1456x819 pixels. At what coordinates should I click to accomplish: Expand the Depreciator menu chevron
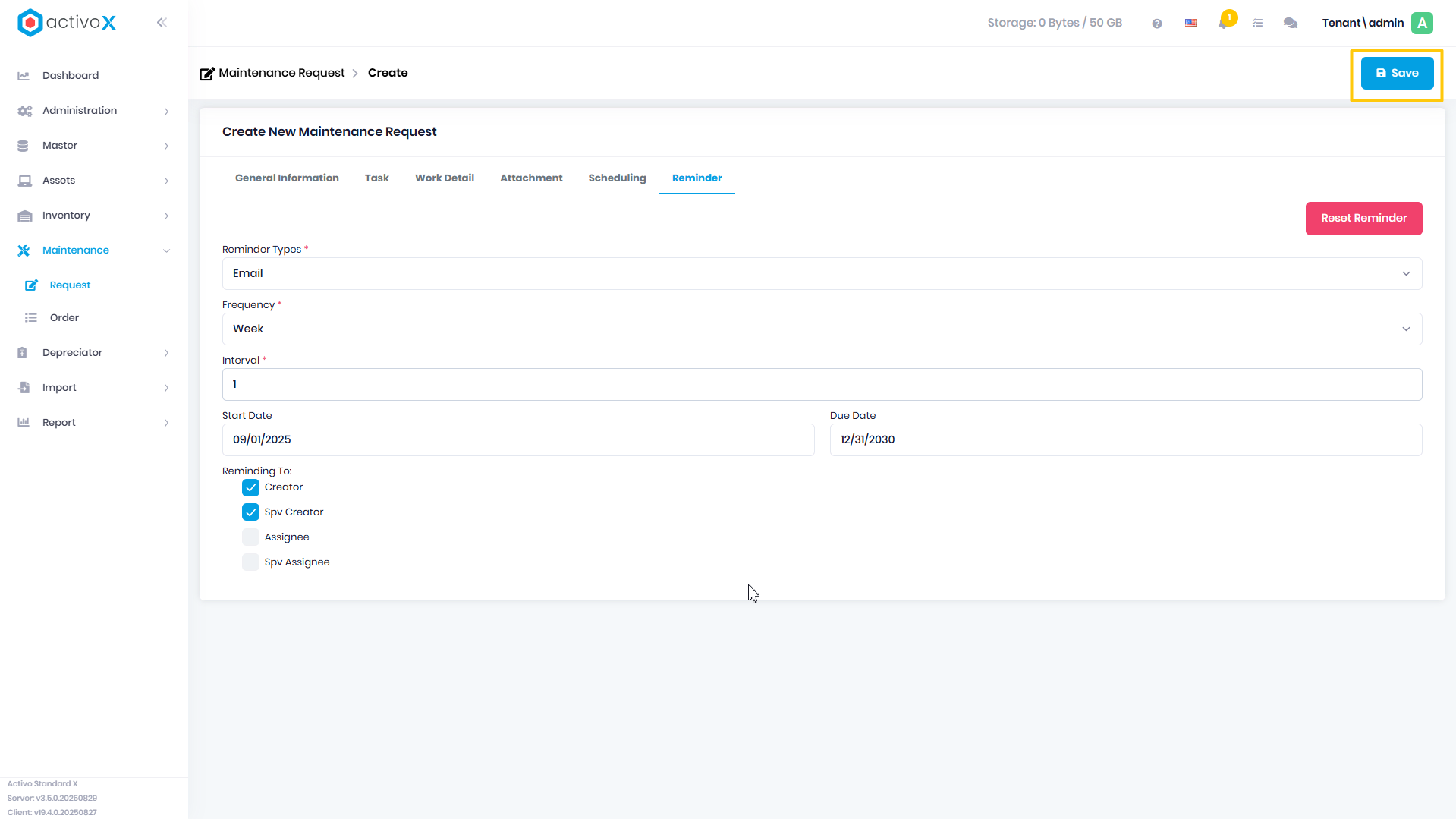[x=166, y=354]
